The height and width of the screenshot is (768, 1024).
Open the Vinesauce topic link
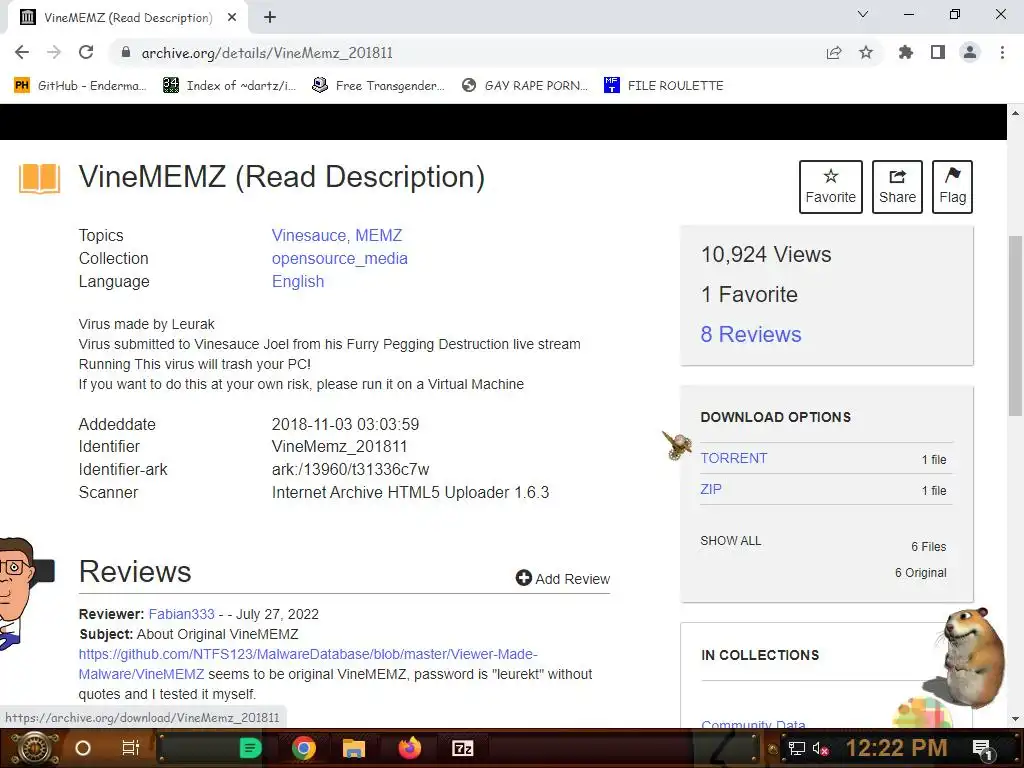[x=309, y=235]
